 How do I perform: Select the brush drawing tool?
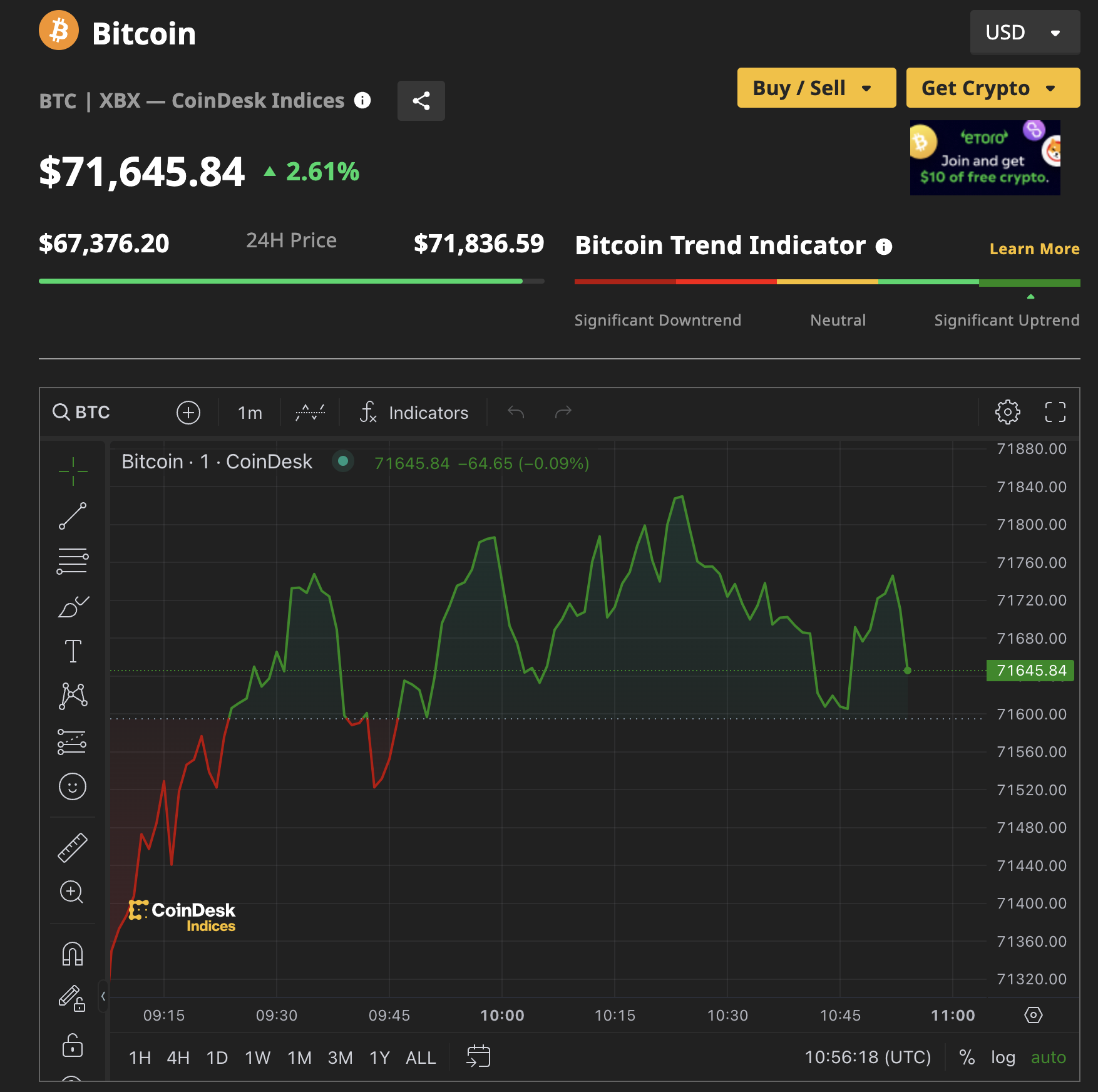pos(73,607)
